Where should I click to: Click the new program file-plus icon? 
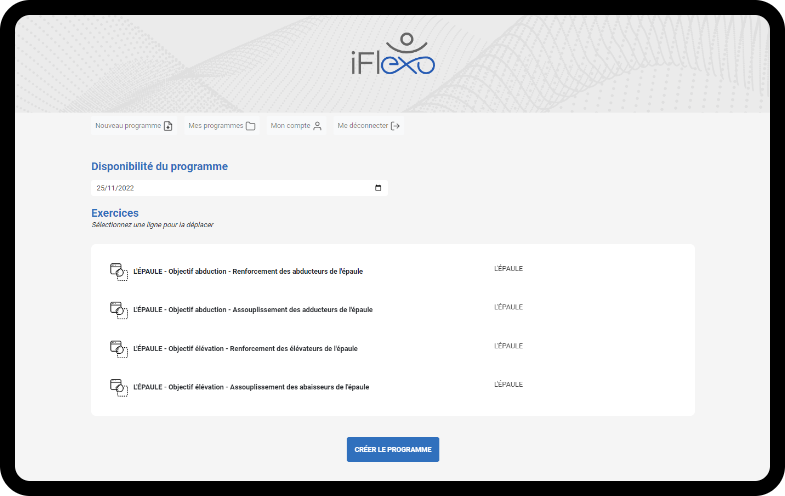pyautogui.click(x=168, y=126)
